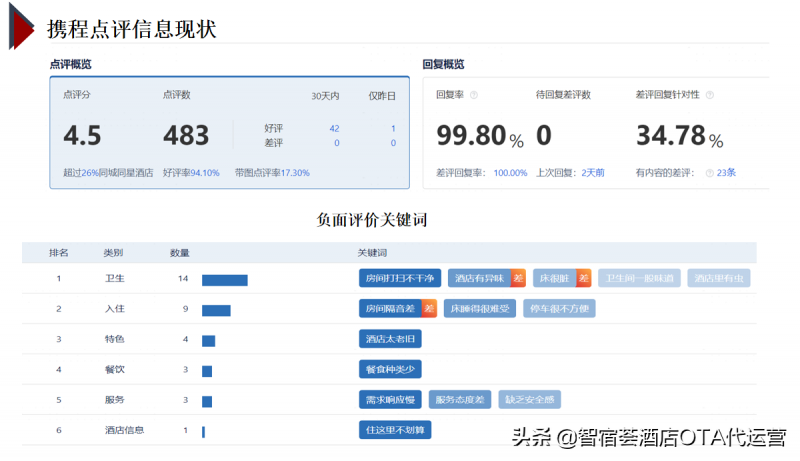Click the red triangle title icon

click(21, 27)
